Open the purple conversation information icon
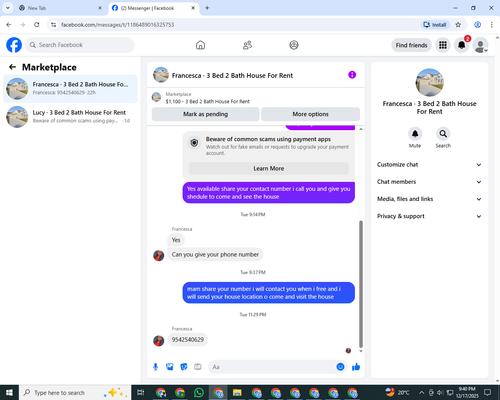 tap(352, 75)
